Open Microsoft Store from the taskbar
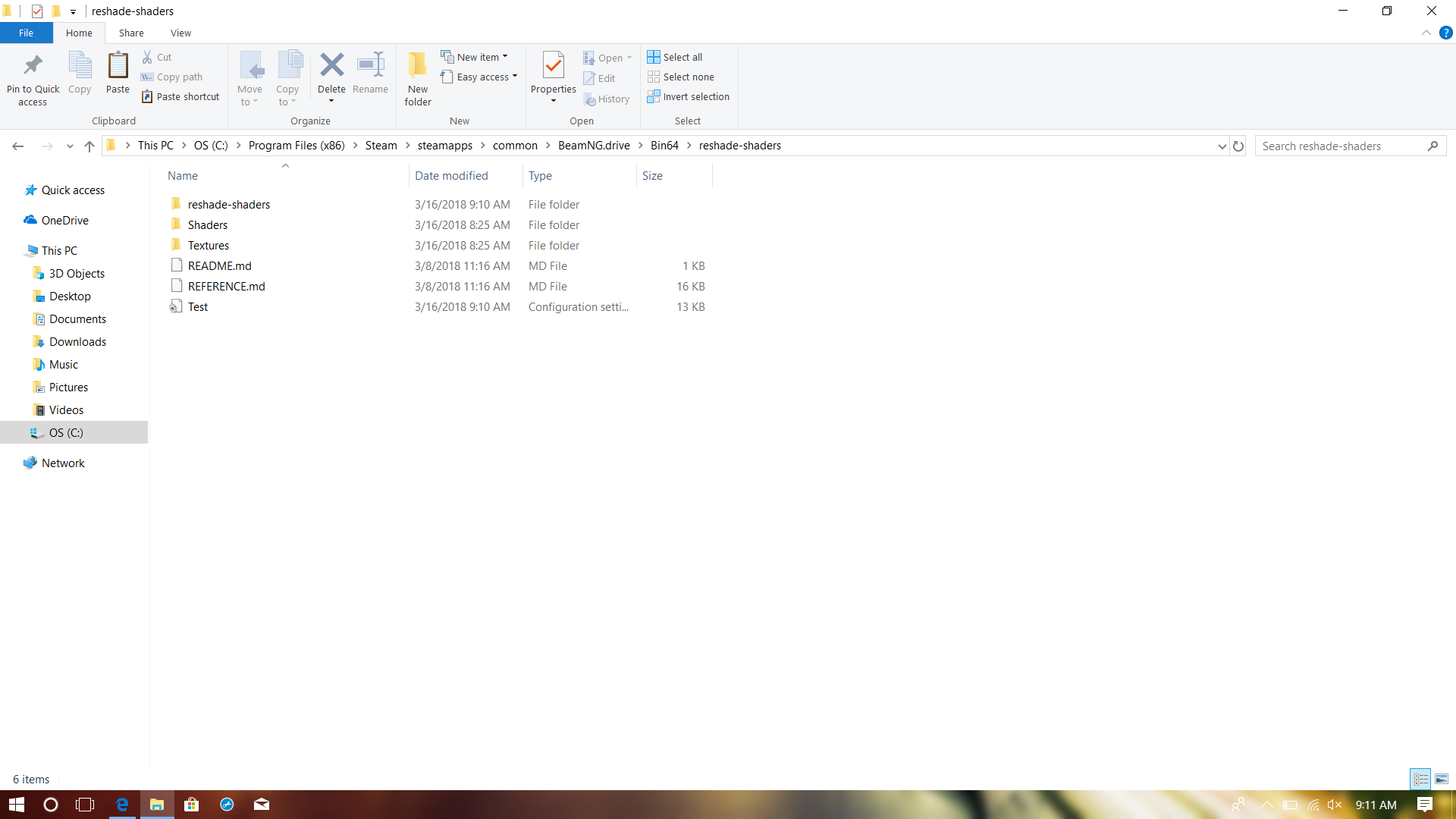The height and width of the screenshot is (819, 1456). [x=191, y=805]
